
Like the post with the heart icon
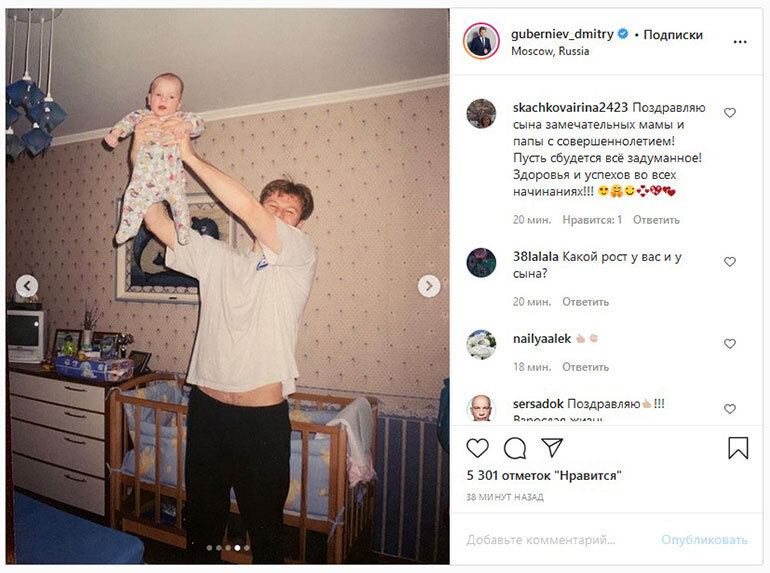coord(477,448)
